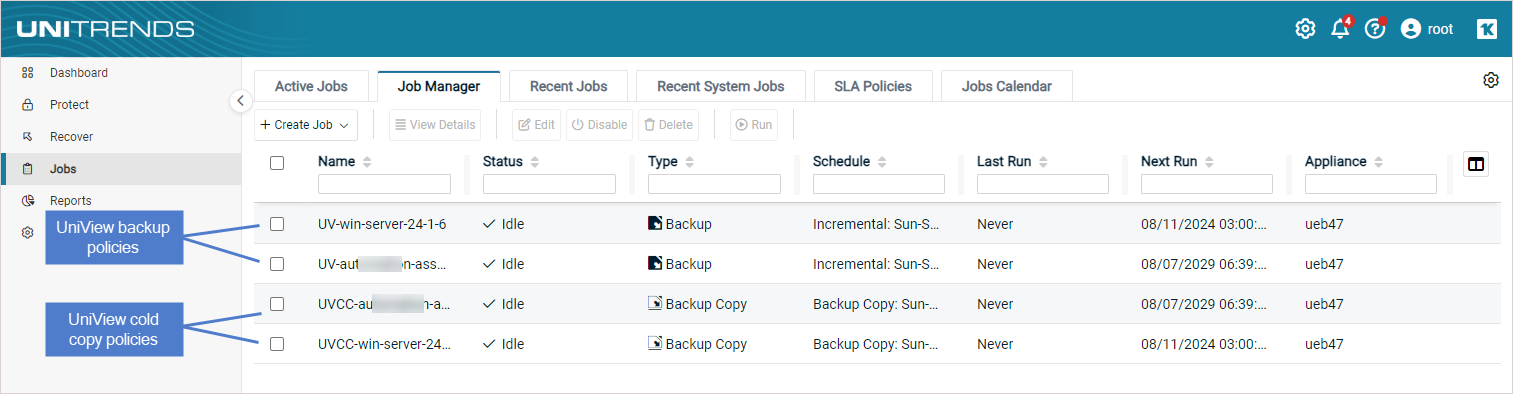The image size is (1513, 394).
Task: Click the Delete toolbar button
Action: tap(668, 125)
